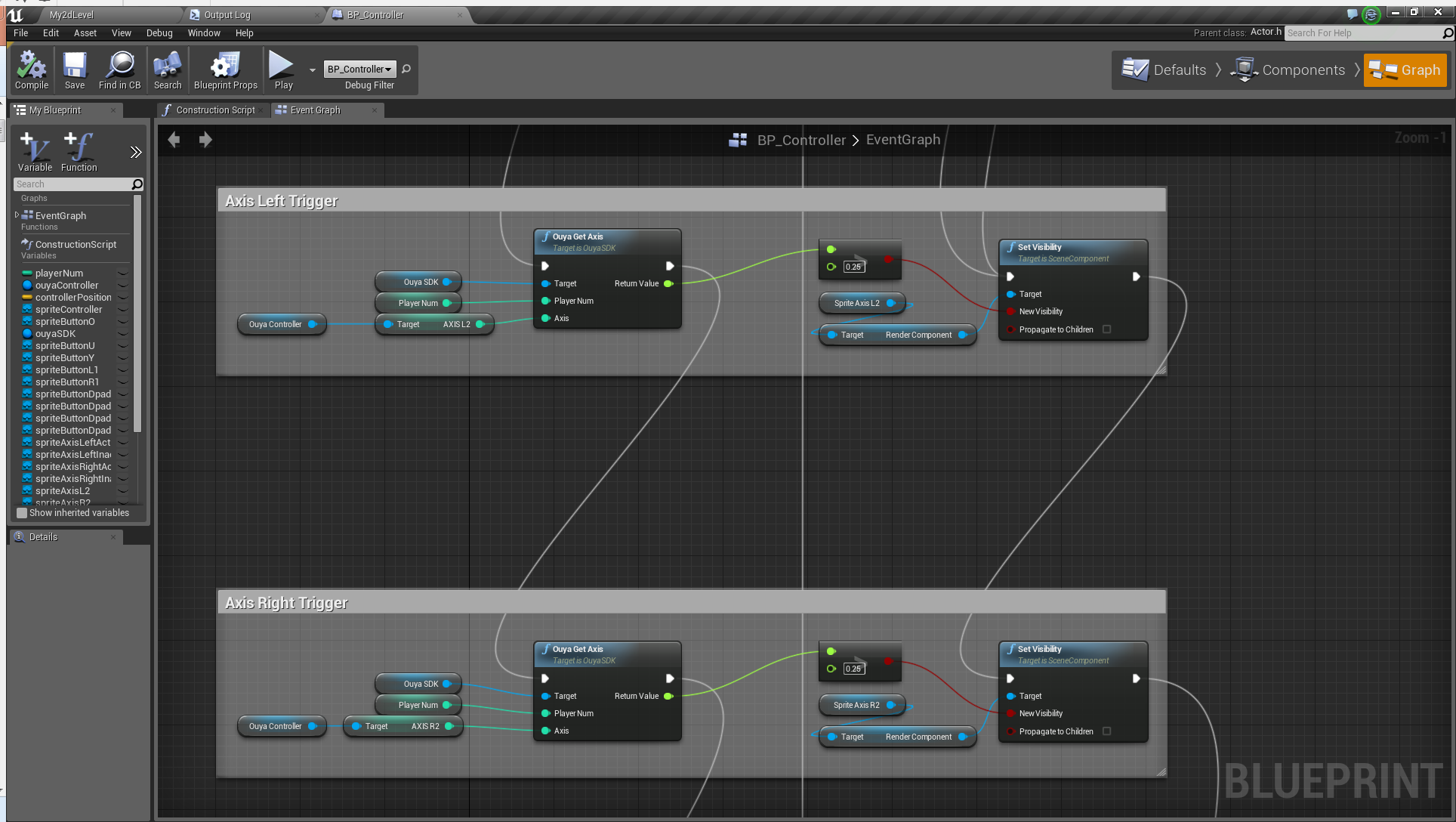Check Propagate to Children in Right Trigger
This screenshot has width=1456, height=822.
tap(1106, 731)
